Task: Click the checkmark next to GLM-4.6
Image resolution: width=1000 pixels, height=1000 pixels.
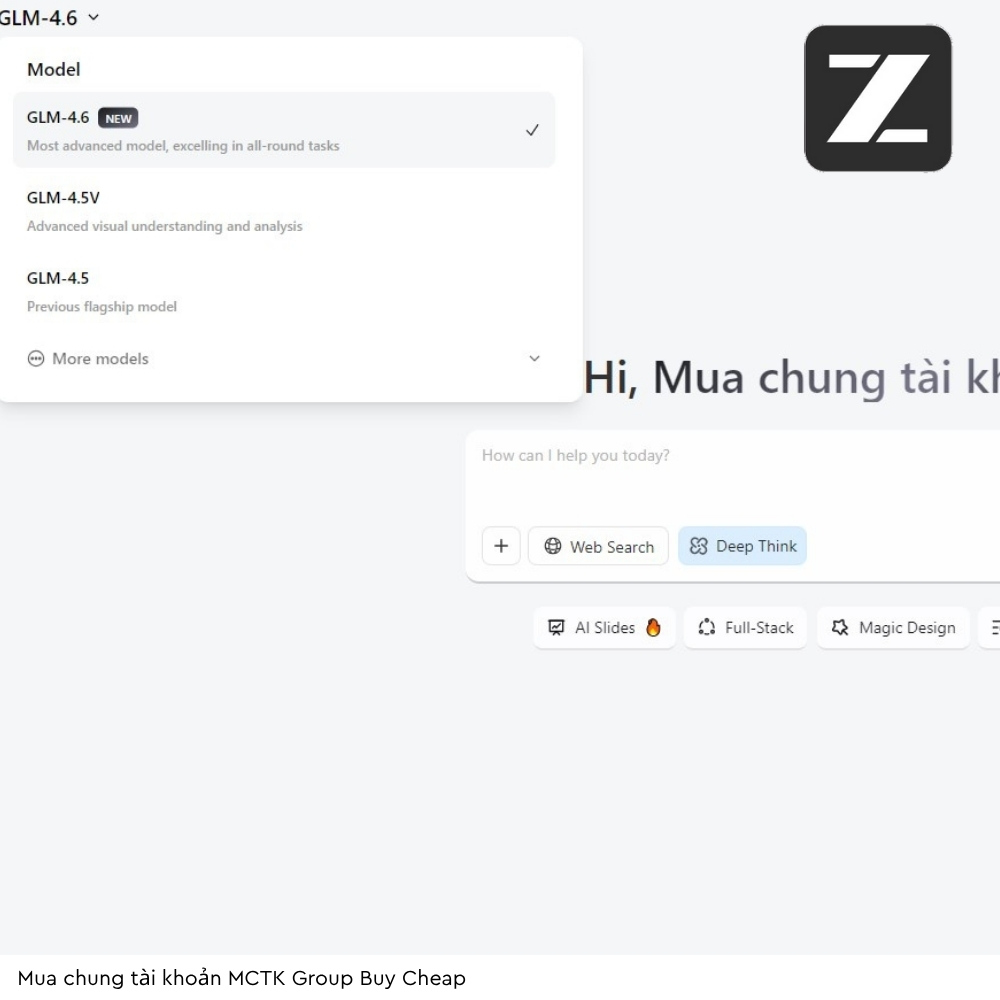Action: (531, 129)
